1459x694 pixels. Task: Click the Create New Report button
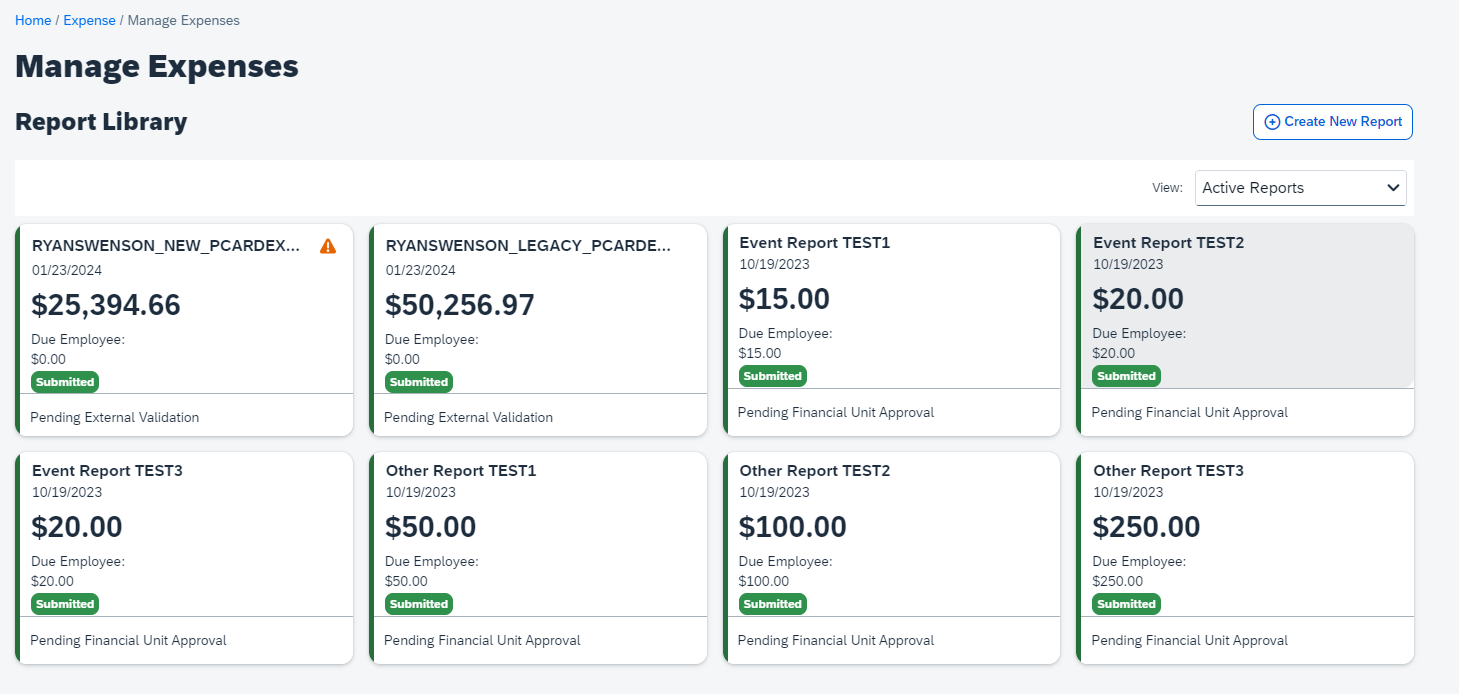click(x=1332, y=122)
